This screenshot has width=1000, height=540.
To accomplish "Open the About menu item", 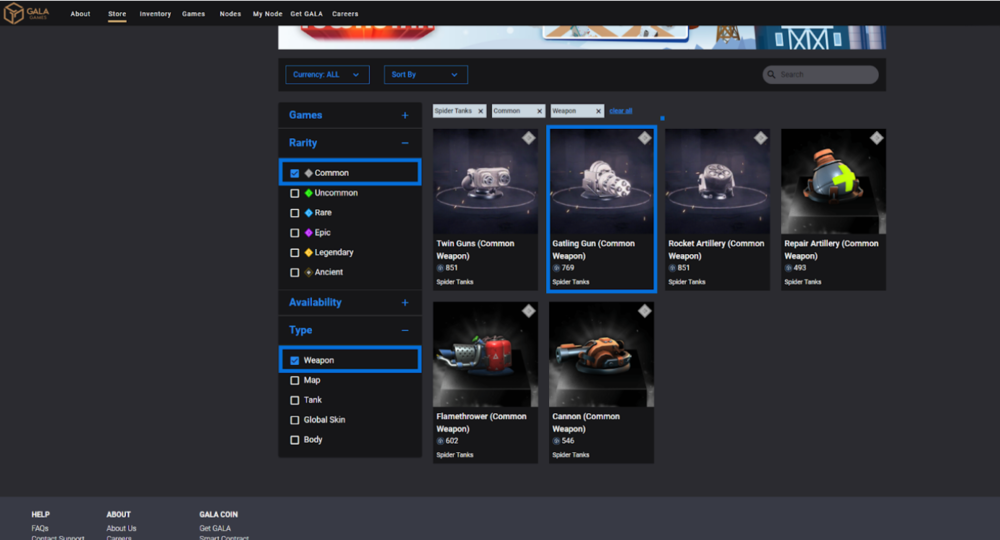I will [x=80, y=13].
